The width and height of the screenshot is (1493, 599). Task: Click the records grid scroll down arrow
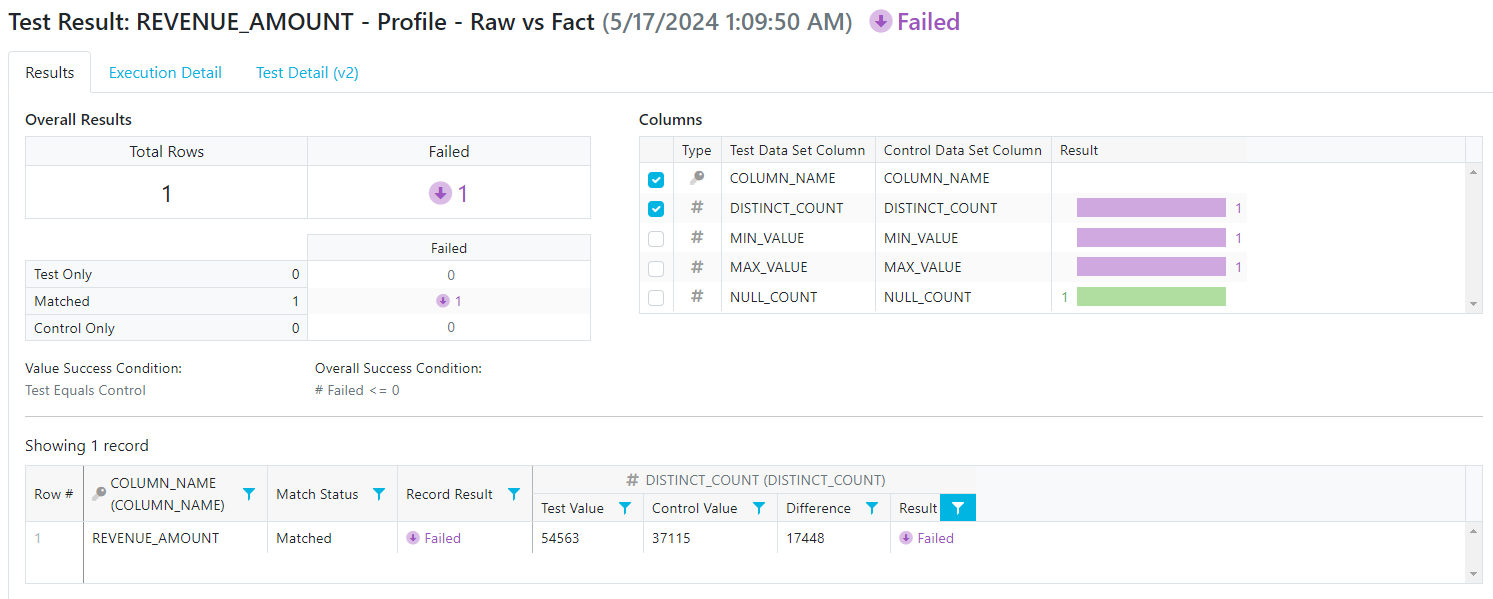pyautogui.click(x=1474, y=574)
